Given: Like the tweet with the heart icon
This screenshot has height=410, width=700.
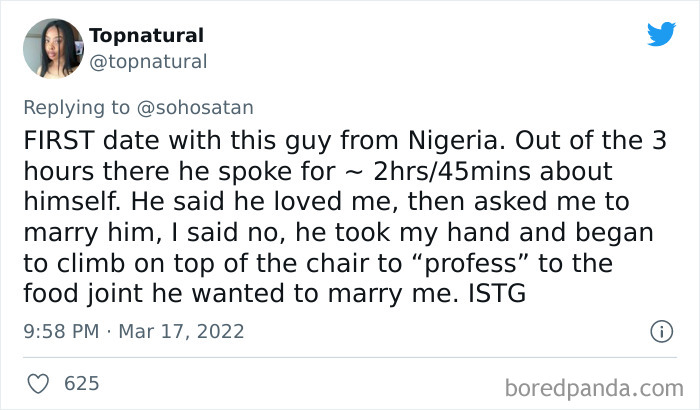Looking at the screenshot, I should (39, 383).
